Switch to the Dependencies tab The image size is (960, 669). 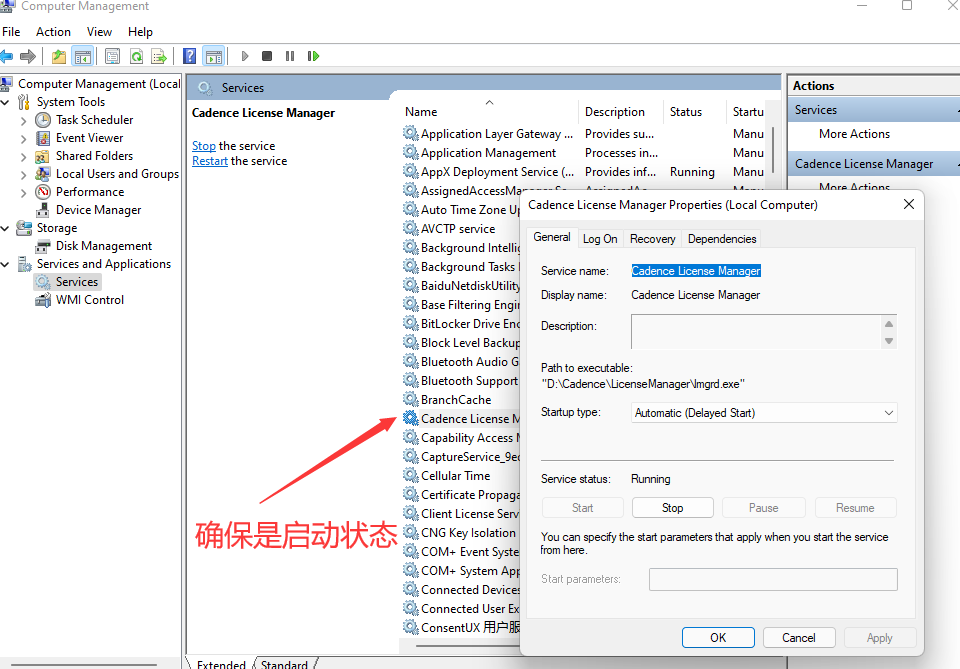[x=722, y=239]
